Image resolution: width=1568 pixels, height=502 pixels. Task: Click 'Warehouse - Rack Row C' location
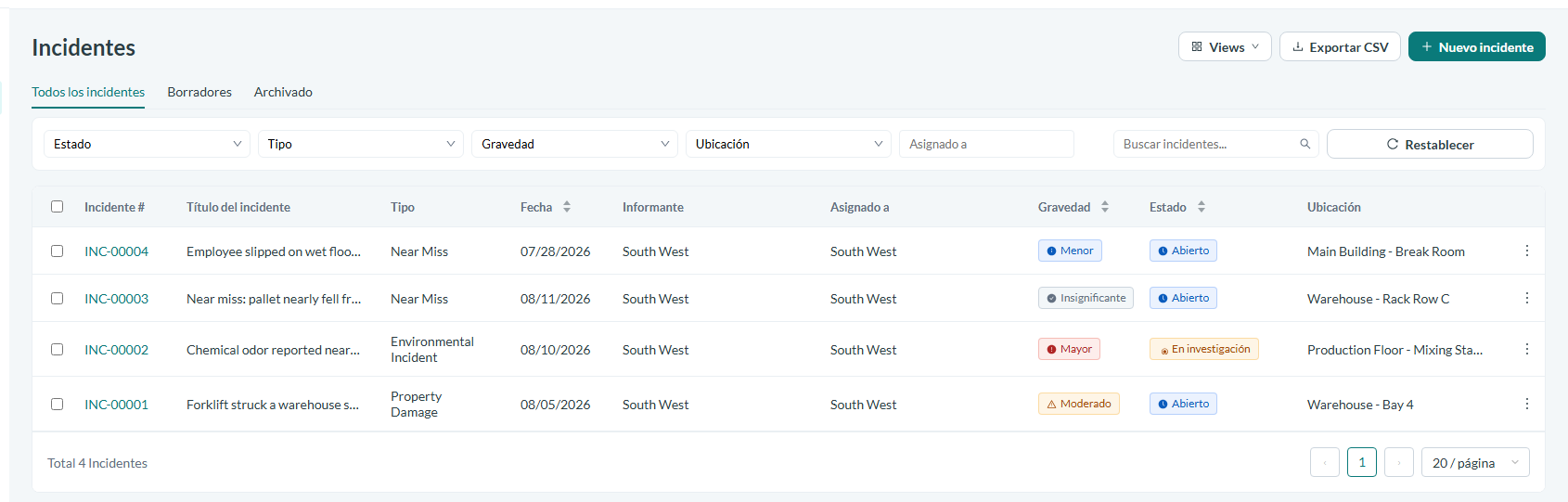tap(1378, 299)
